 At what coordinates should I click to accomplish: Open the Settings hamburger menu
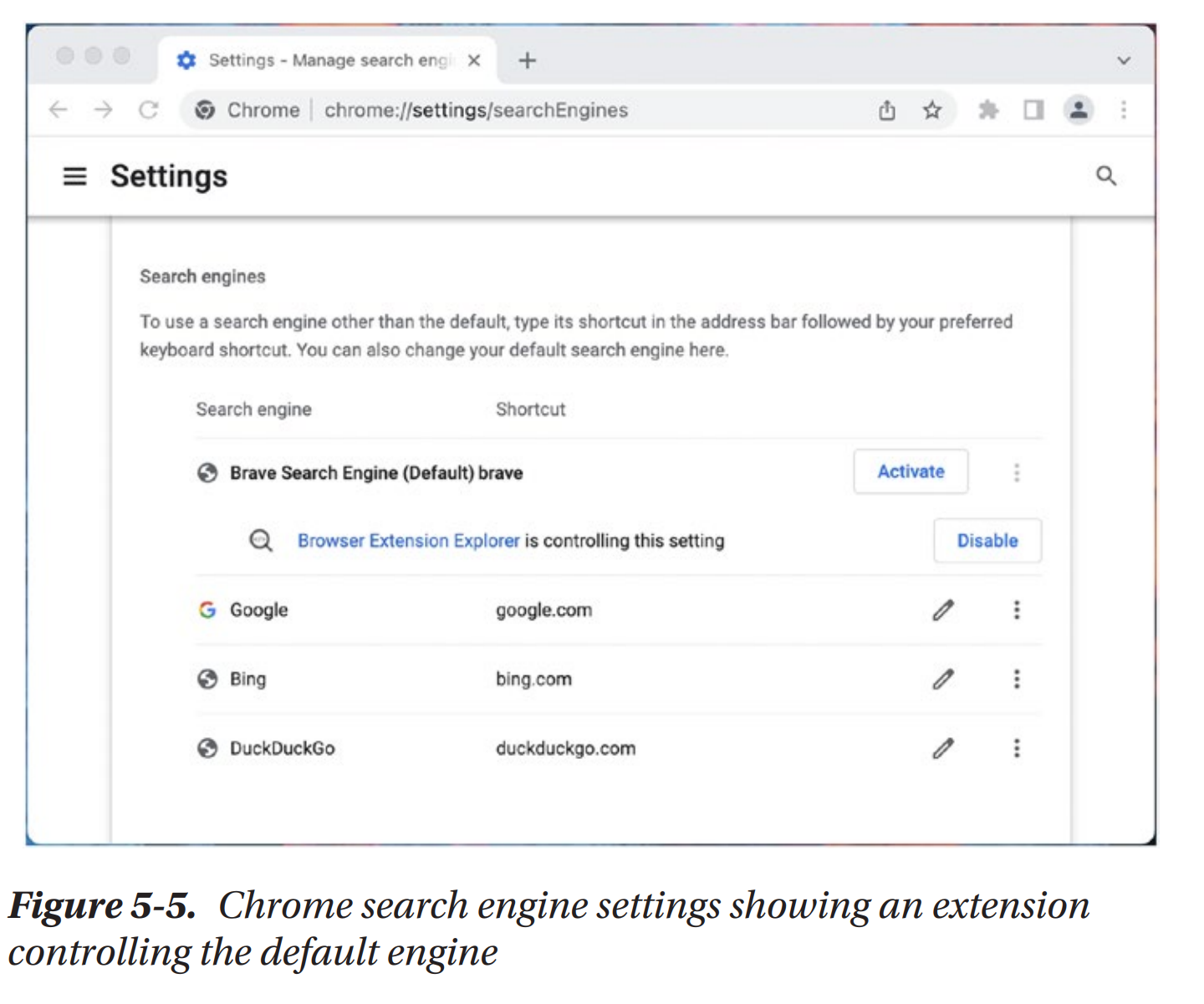tap(74, 176)
